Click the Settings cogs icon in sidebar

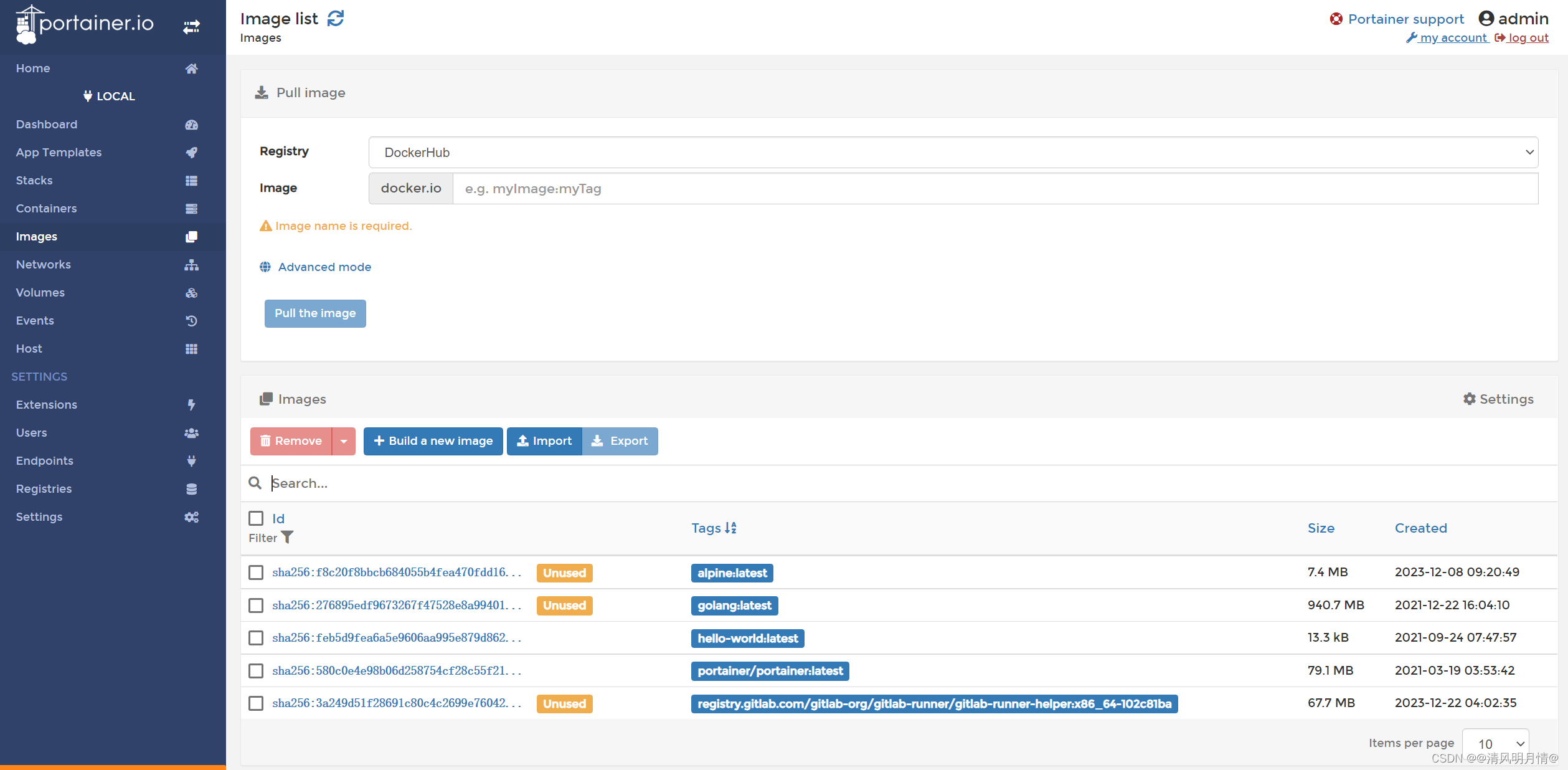click(x=191, y=517)
